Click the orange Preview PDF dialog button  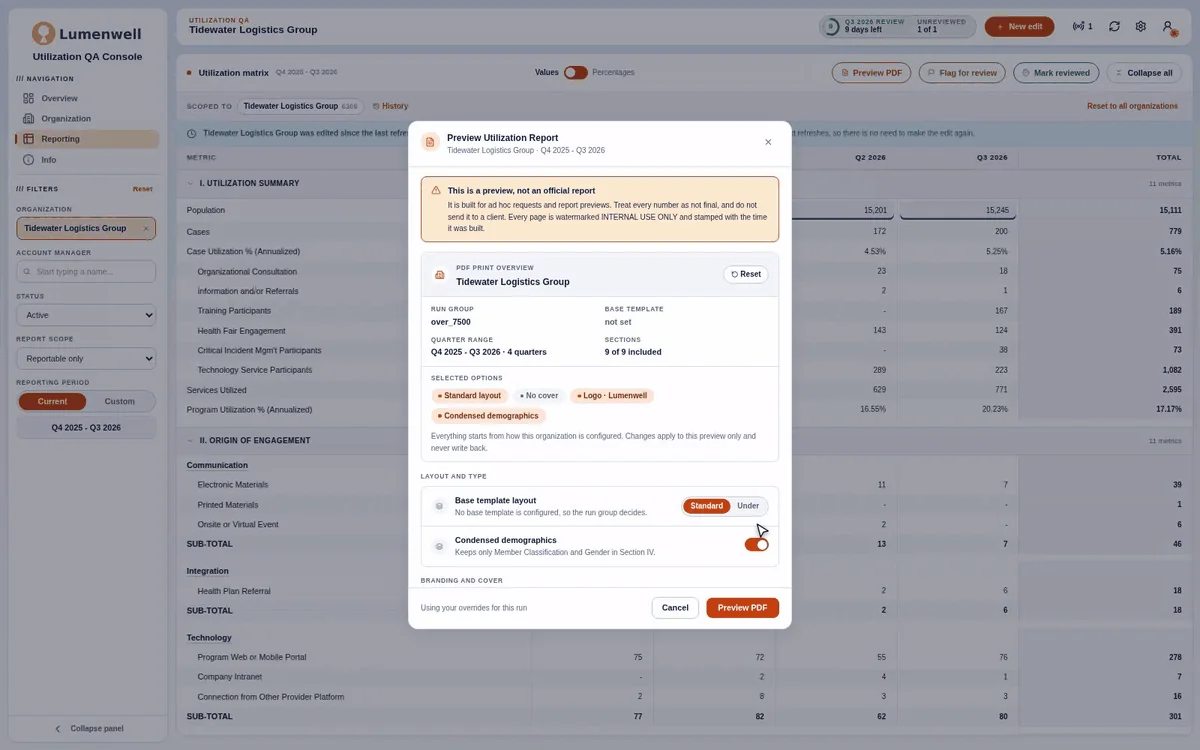click(742, 608)
